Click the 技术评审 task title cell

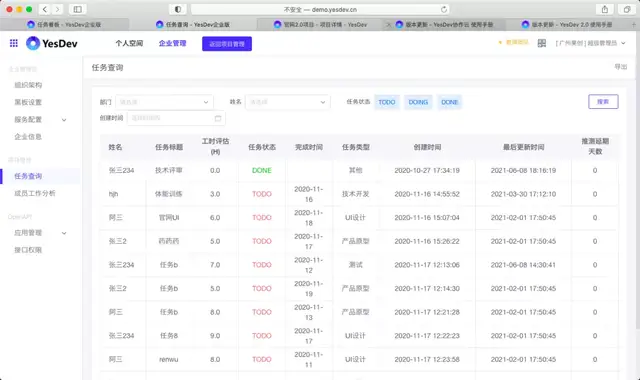coord(169,170)
